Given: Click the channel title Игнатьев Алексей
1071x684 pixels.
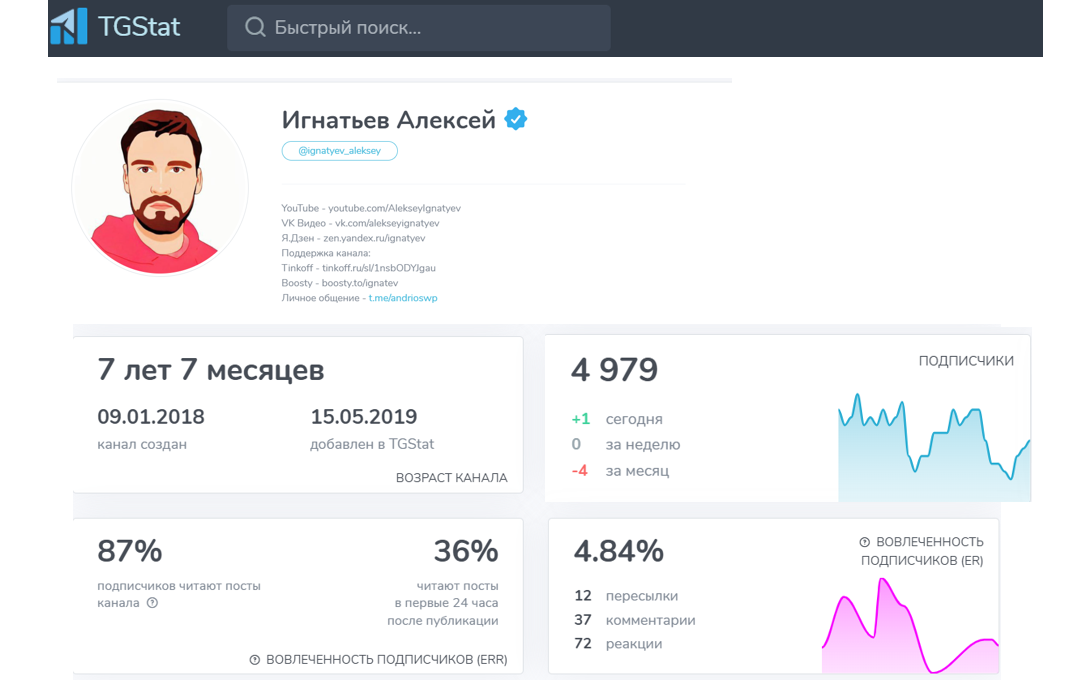Looking at the screenshot, I should pos(389,120).
